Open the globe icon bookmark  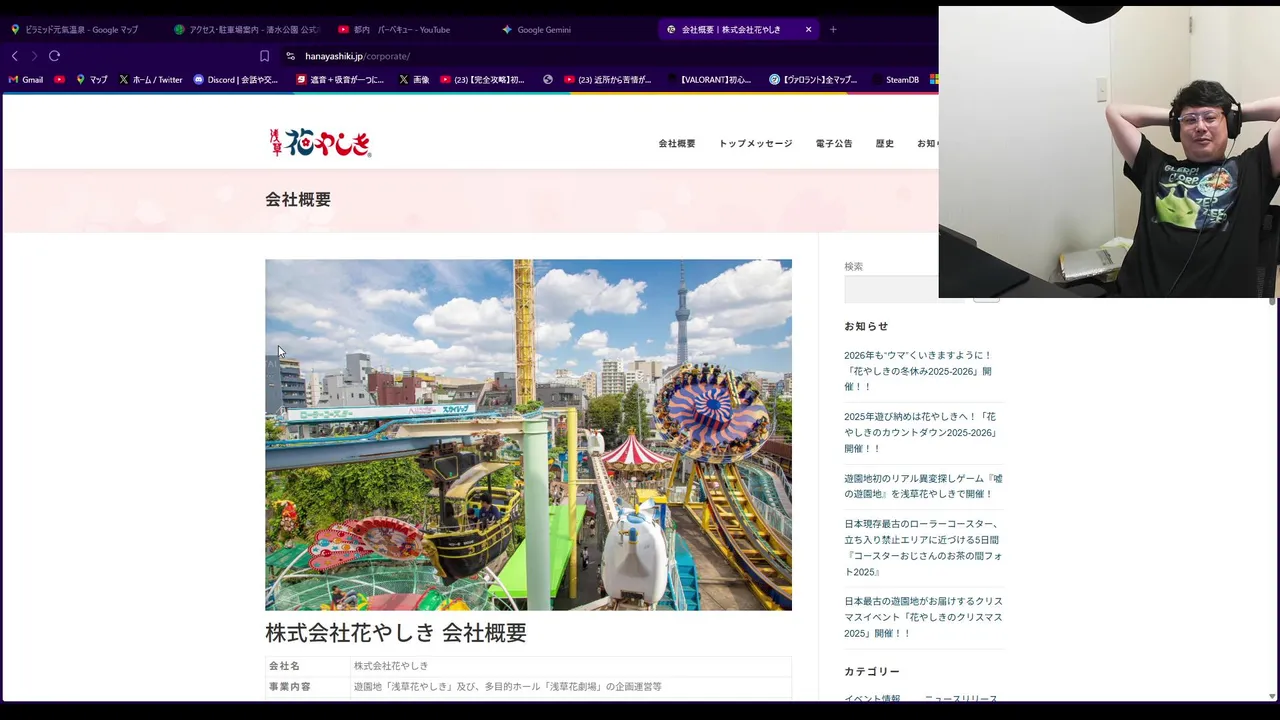548,79
